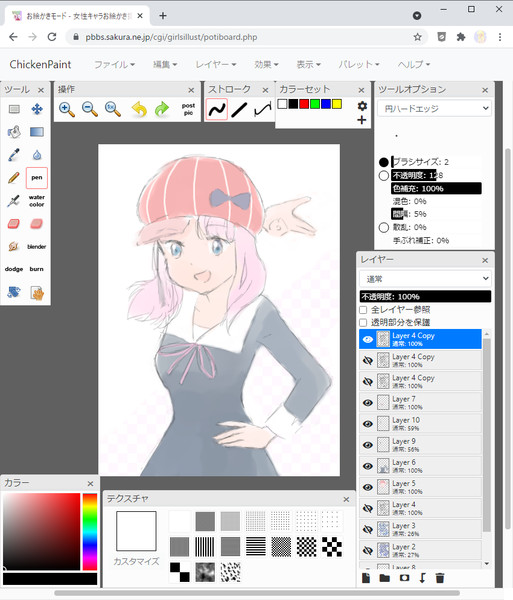Select the rotate canvas tool
Image resolution: width=513 pixels, height=600 pixels.
(14, 292)
